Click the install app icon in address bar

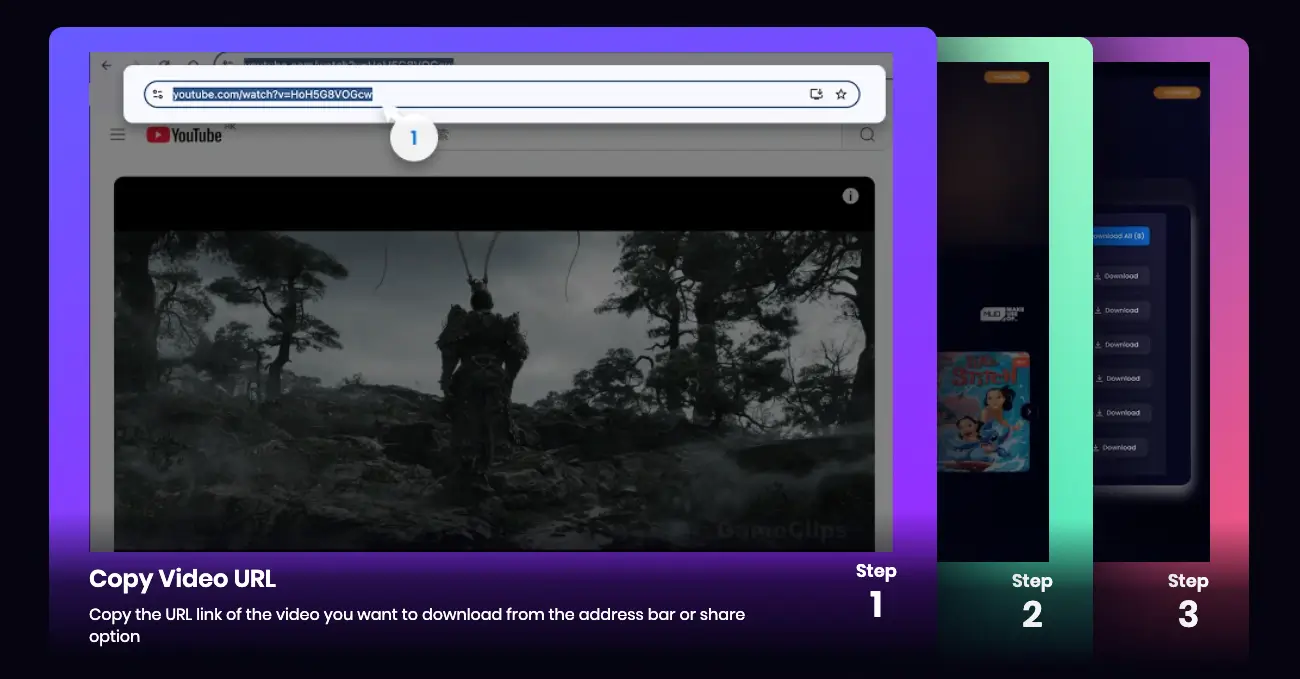click(816, 94)
